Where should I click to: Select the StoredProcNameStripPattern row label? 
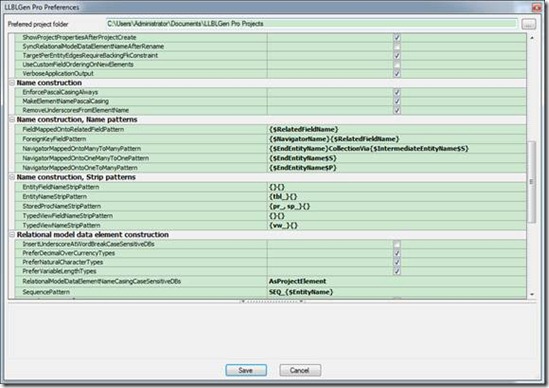click(x=62, y=206)
